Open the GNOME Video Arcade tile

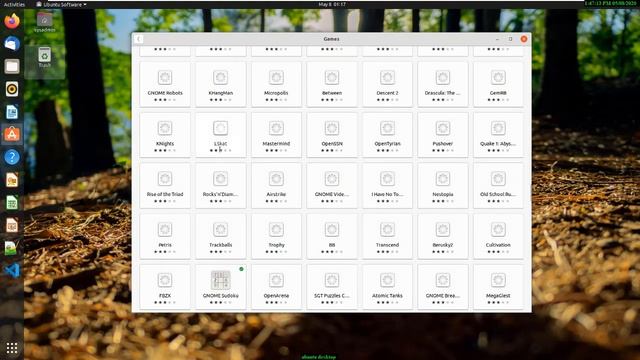click(331, 186)
